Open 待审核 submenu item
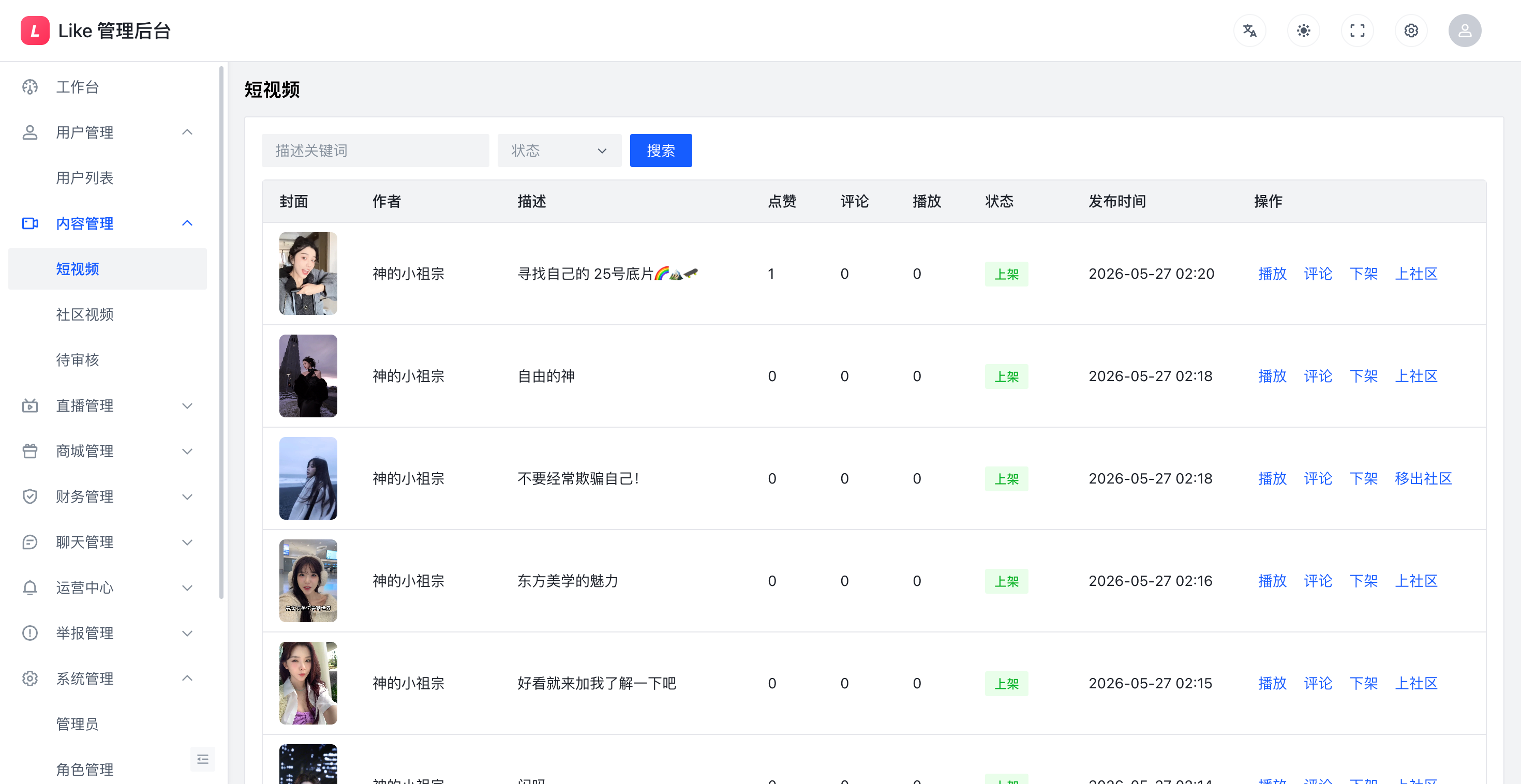 coord(108,360)
